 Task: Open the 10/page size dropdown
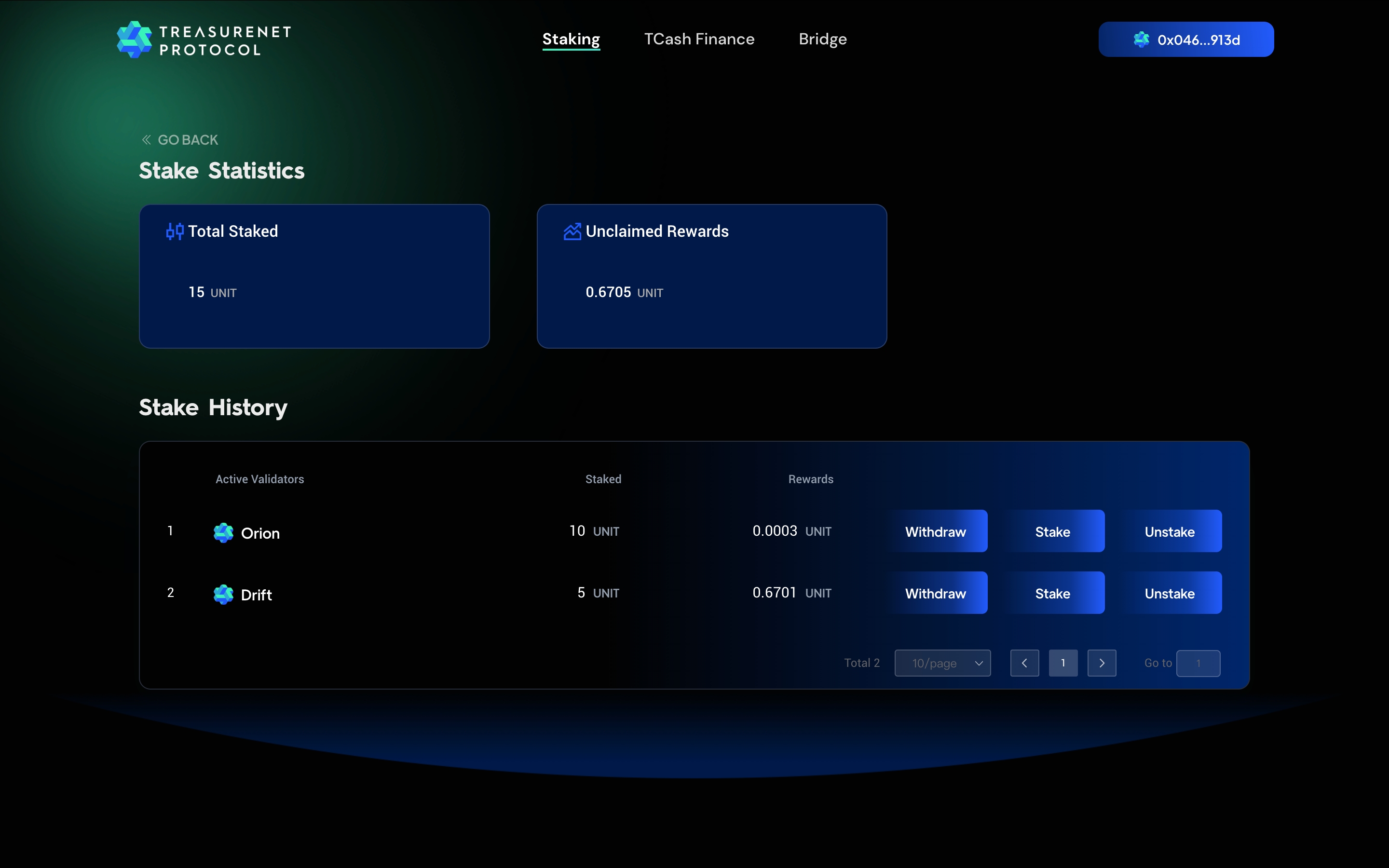tap(942, 663)
